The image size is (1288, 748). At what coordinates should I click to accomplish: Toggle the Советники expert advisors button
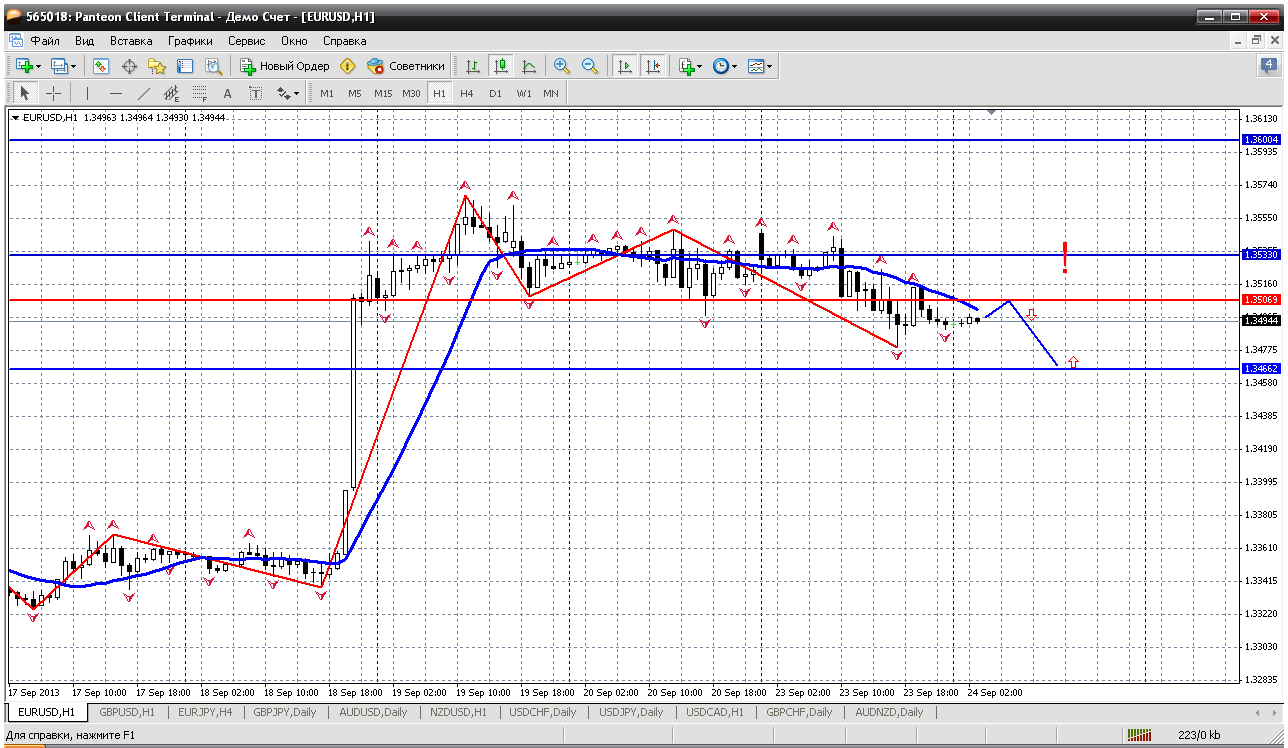(406, 66)
